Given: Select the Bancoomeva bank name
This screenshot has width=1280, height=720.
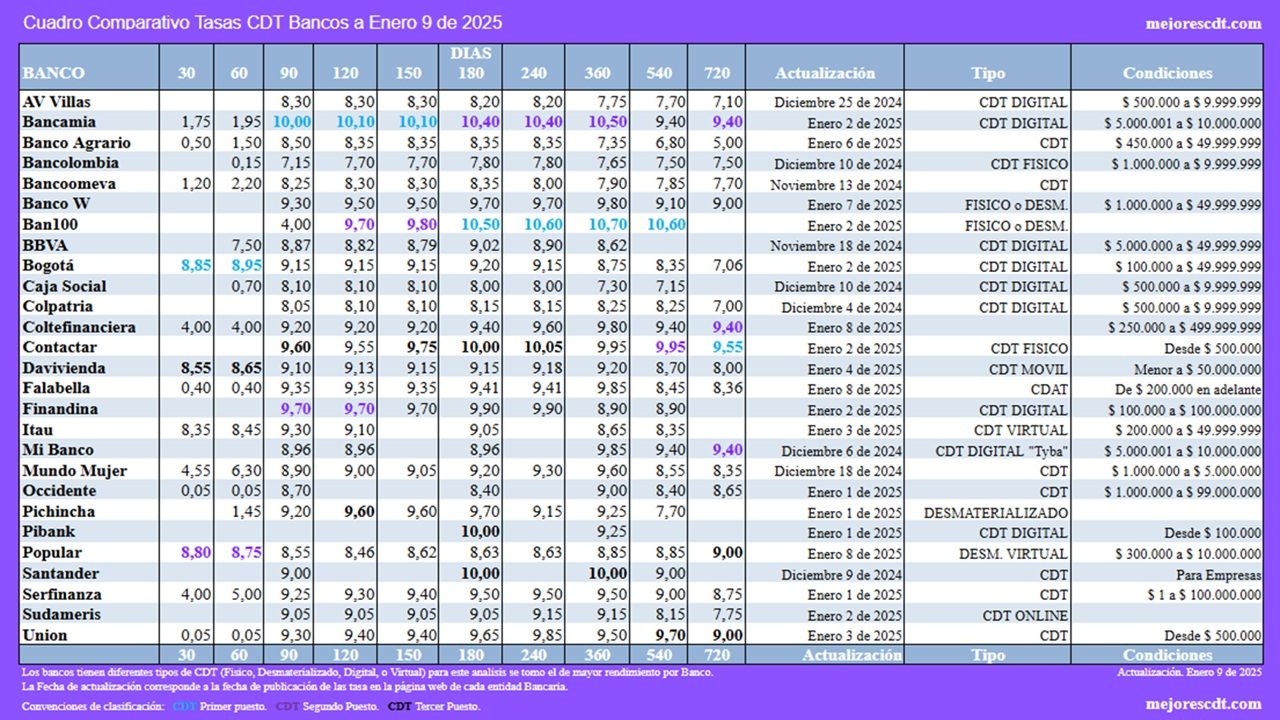Looking at the screenshot, I should tap(69, 184).
